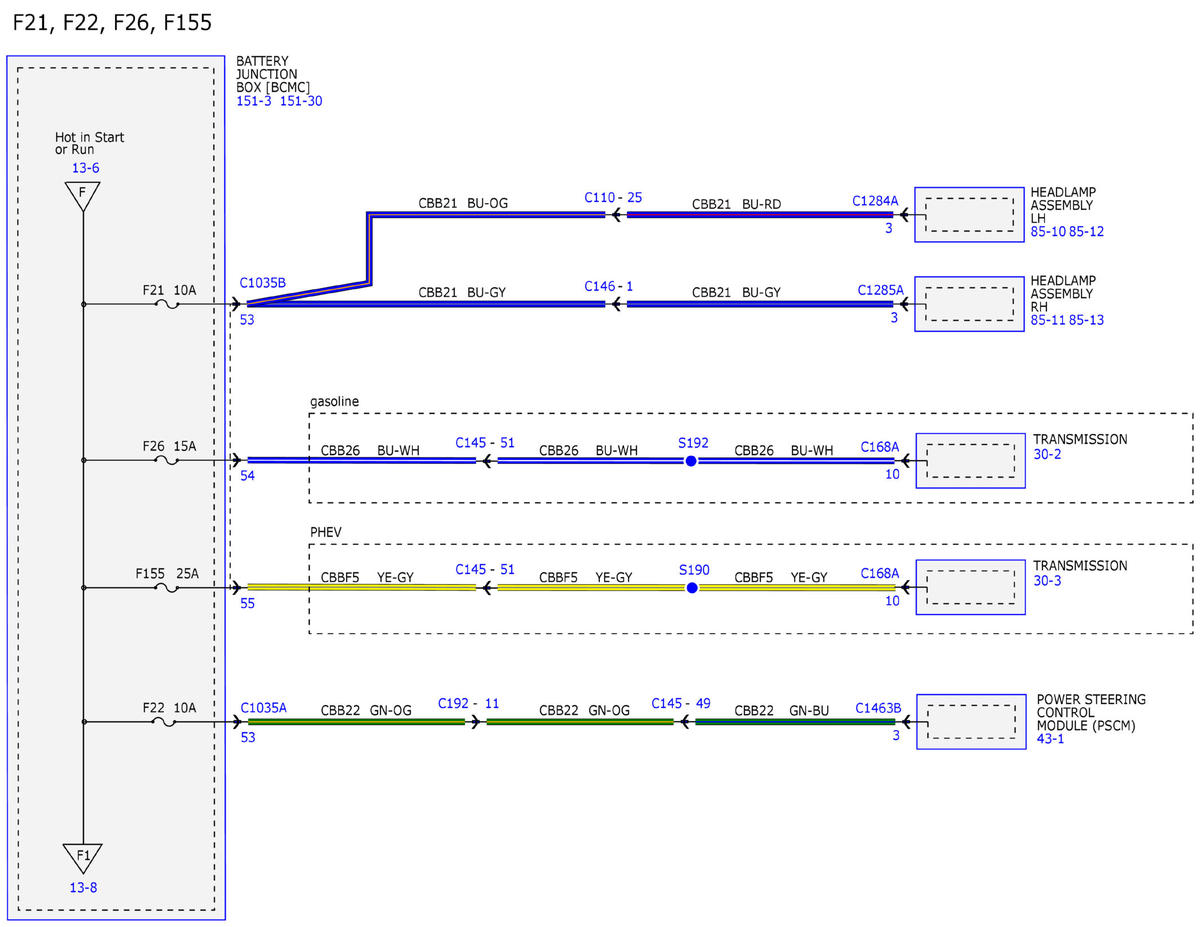The width and height of the screenshot is (1200, 927).
Task: Select the C1463B connector label
Action: coord(878,706)
